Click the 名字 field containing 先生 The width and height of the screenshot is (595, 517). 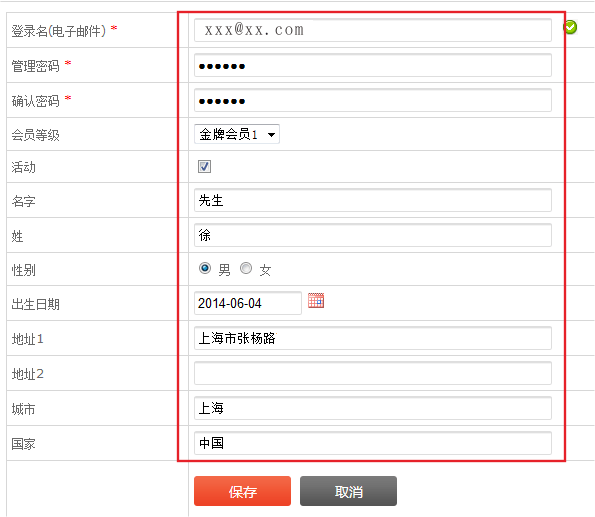[373, 200]
